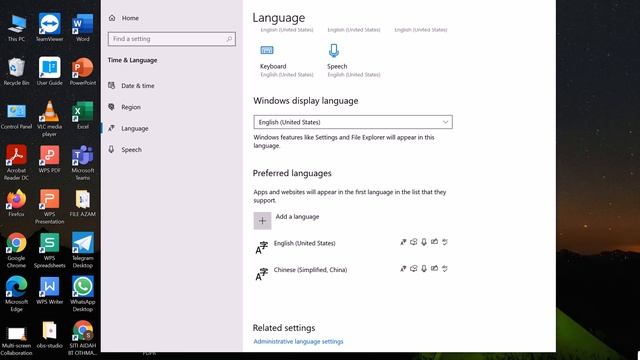
Task: Open Firefox browser icon
Action: point(16,203)
